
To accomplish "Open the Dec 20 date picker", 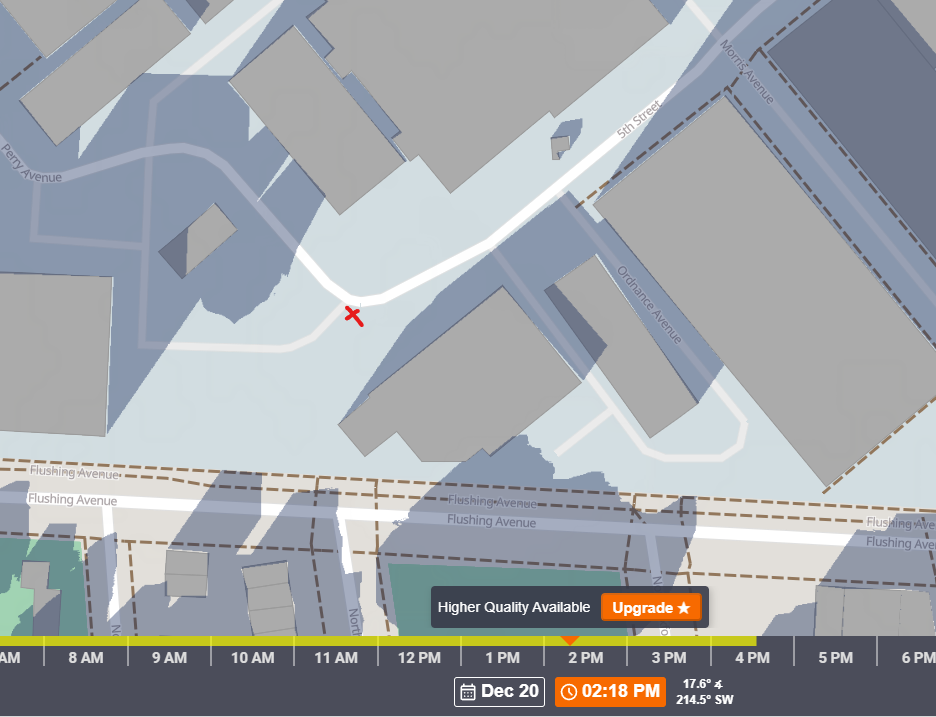I will pos(500,691).
